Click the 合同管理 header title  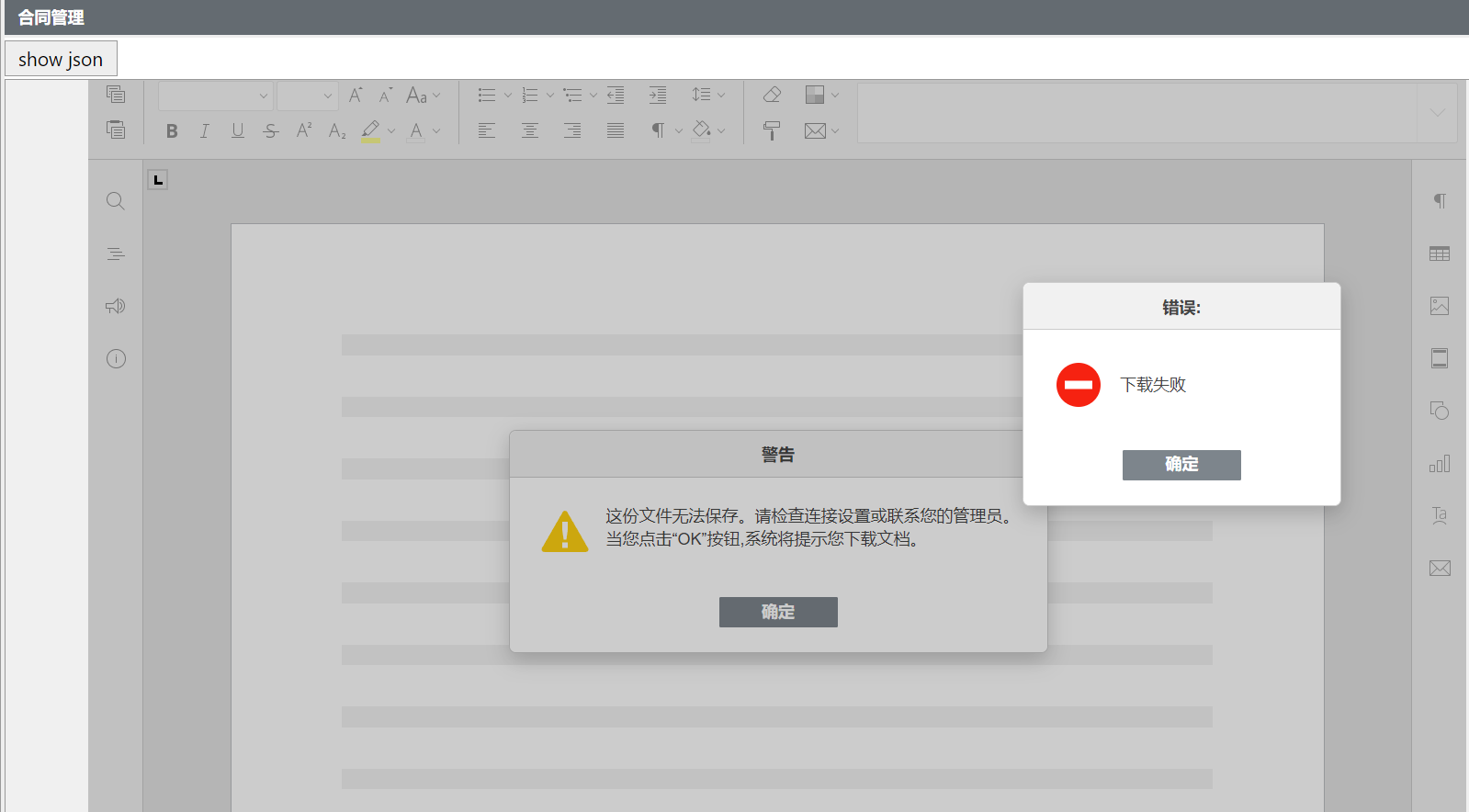[x=51, y=17]
